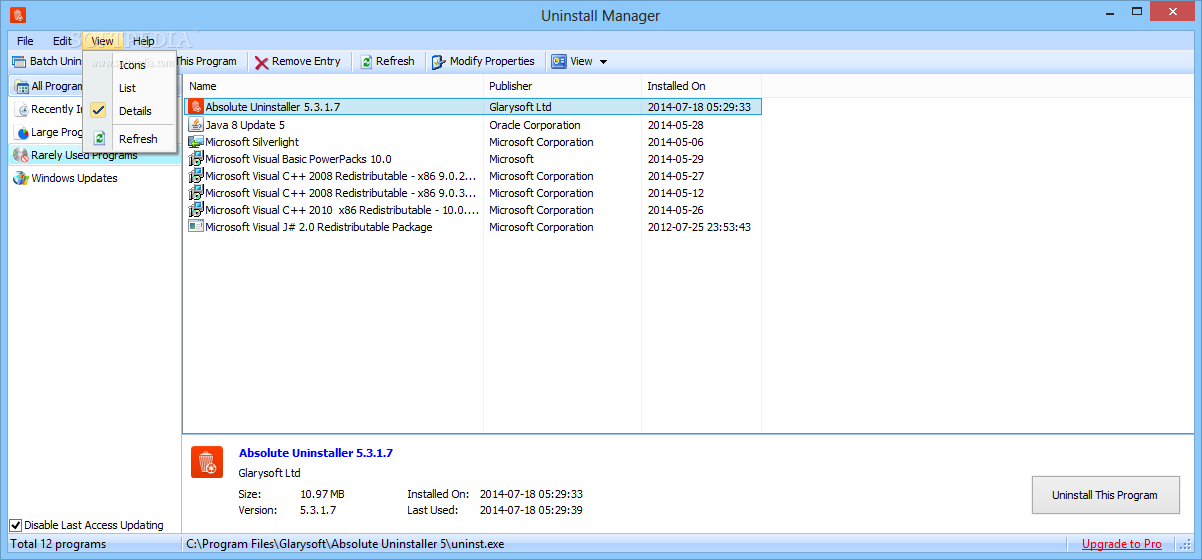Viewport: 1202px width, 560px height.
Task: Select Microsoft Visual Basic PowerPacks 10.0 entry
Action: coord(298,159)
